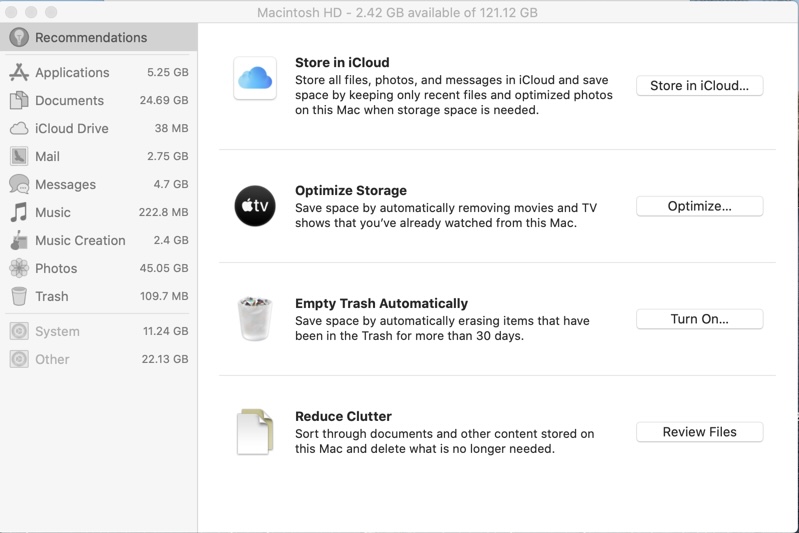Click the Macintosh HD window title
Image resolution: width=799 pixels, height=533 pixels.
(397, 13)
